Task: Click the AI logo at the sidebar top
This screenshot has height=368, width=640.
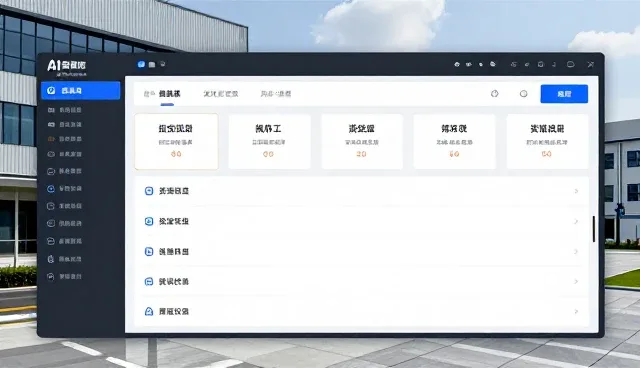Action: tap(67, 67)
